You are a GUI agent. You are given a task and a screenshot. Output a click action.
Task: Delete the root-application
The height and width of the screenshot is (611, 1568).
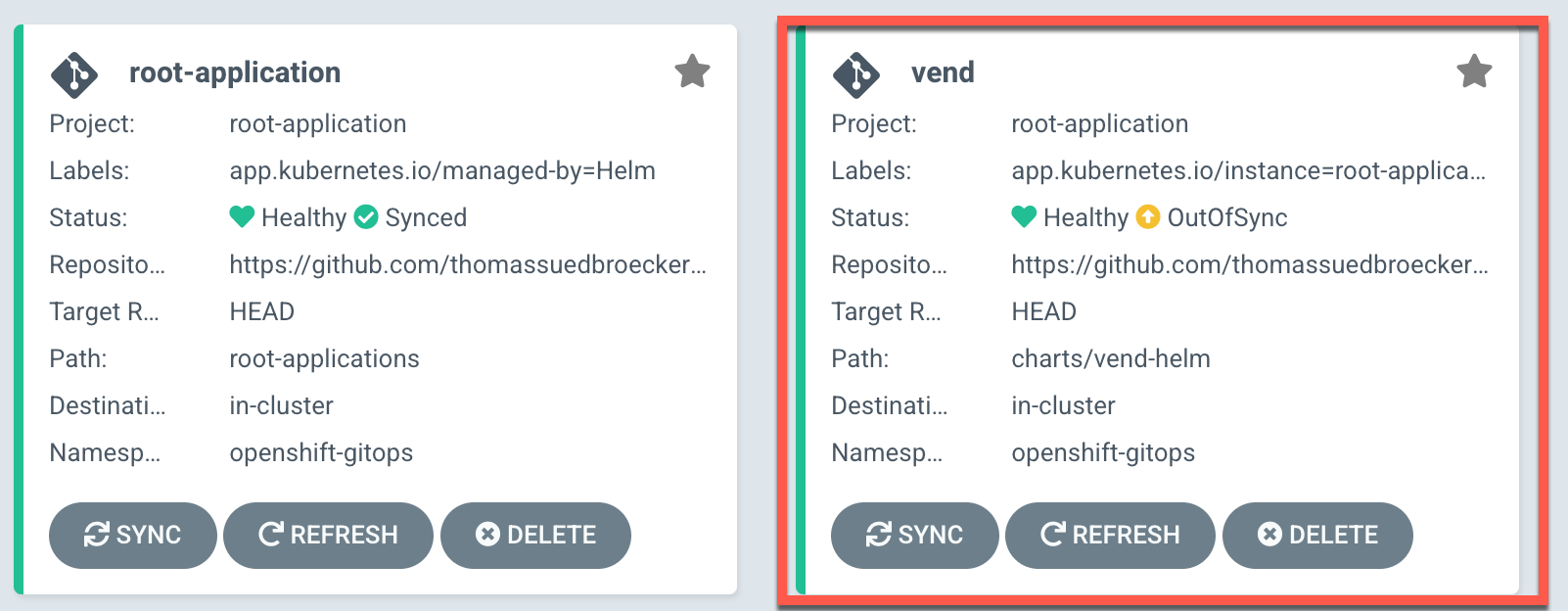click(535, 535)
